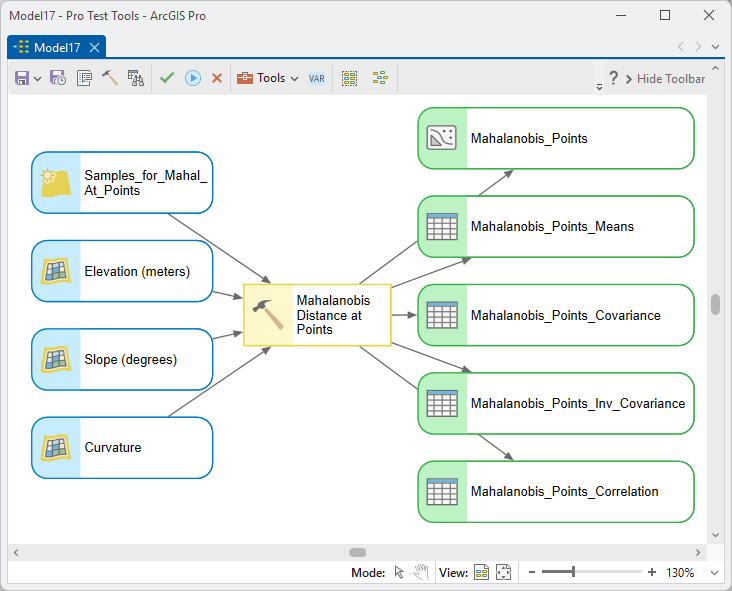Click the zoom slider handle
The height and width of the screenshot is (591, 732).
[x=573, y=571]
